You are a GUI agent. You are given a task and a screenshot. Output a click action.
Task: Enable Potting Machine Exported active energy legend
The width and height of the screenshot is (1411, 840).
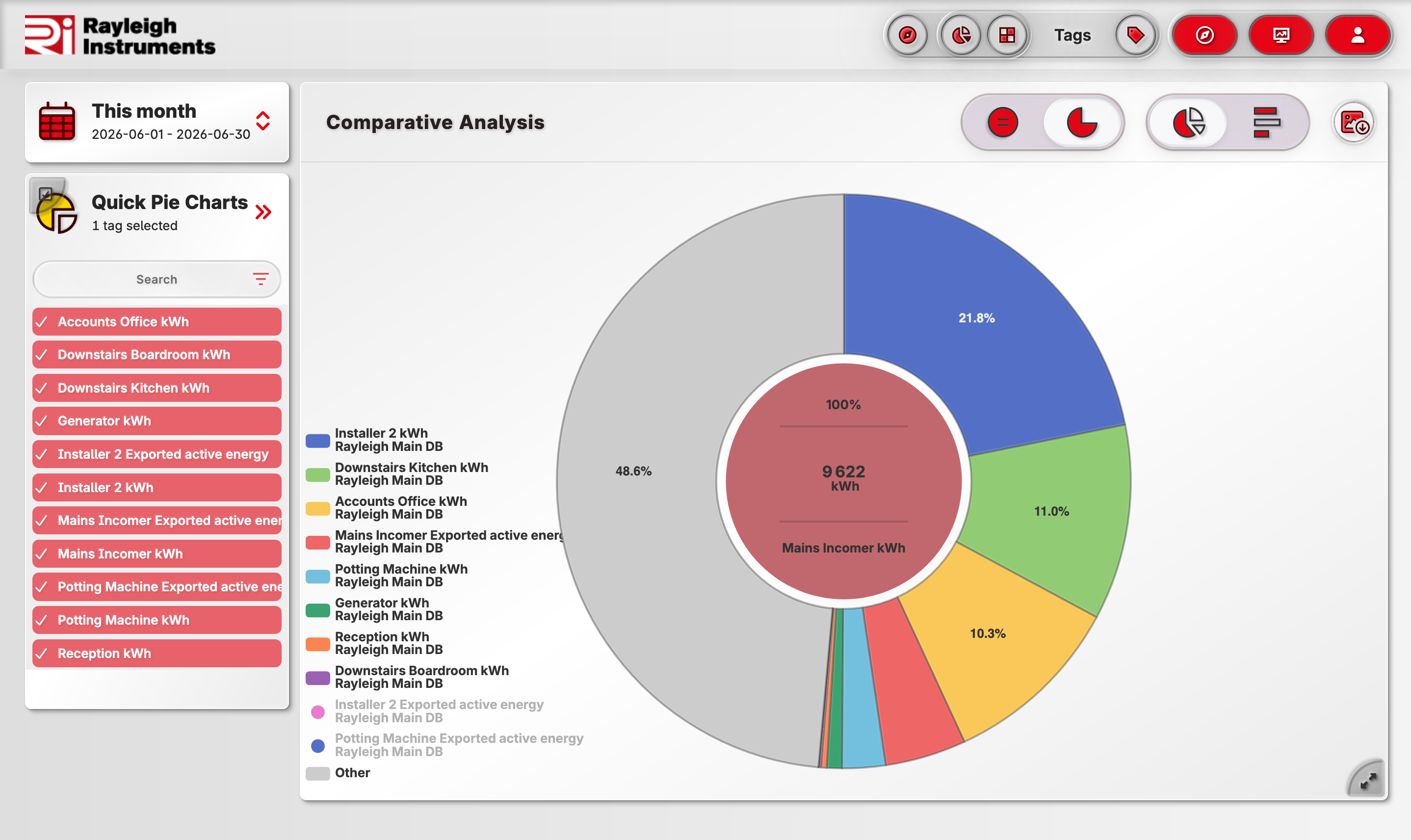click(x=447, y=745)
